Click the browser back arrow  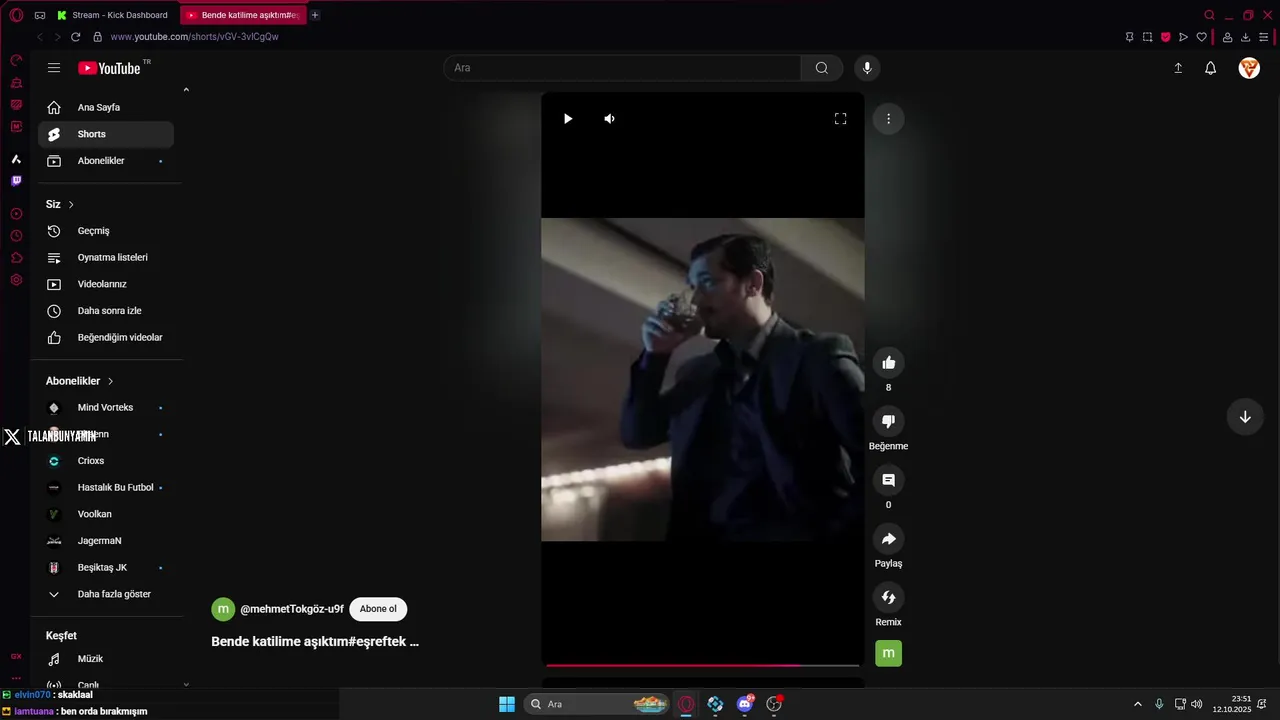(40, 37)
